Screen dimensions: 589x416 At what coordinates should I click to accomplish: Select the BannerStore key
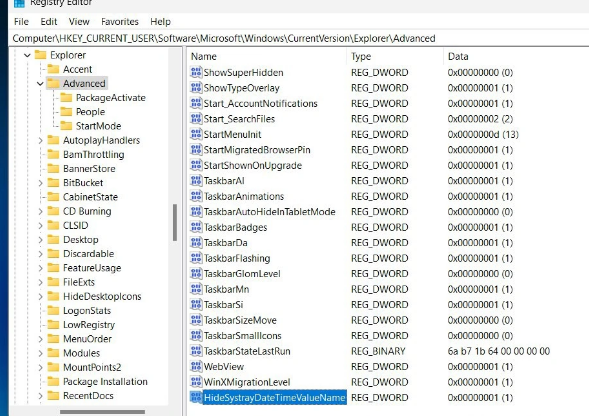coord(89,169)
